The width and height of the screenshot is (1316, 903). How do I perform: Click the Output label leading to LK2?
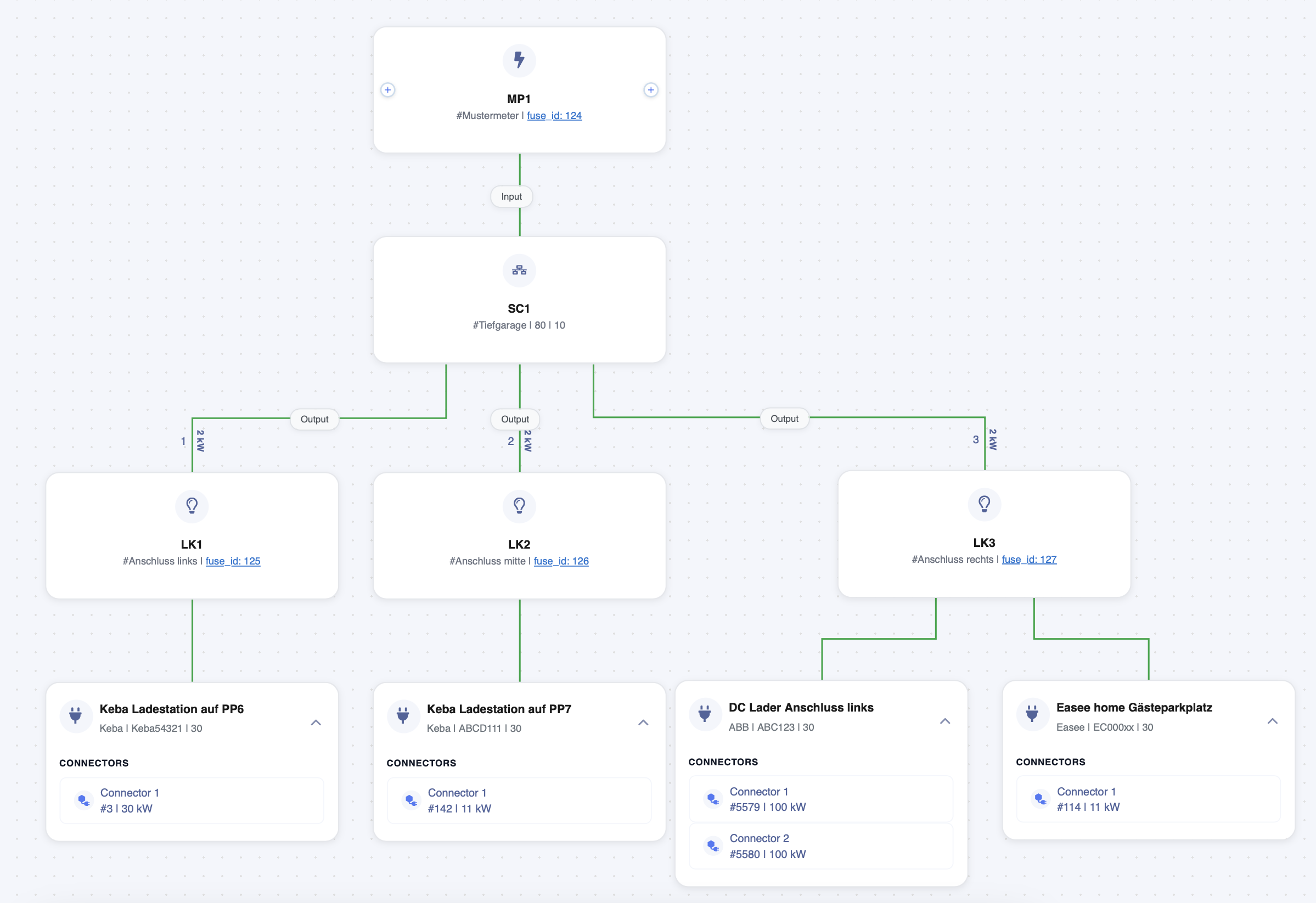click(x=515, y=419)
